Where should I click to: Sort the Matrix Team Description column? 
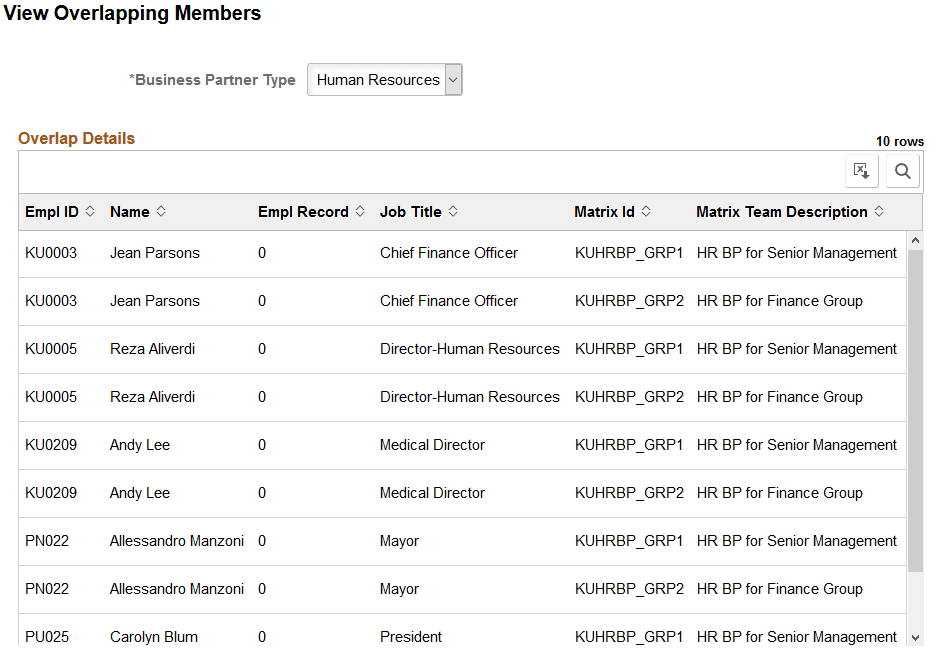tap(879, 211)
